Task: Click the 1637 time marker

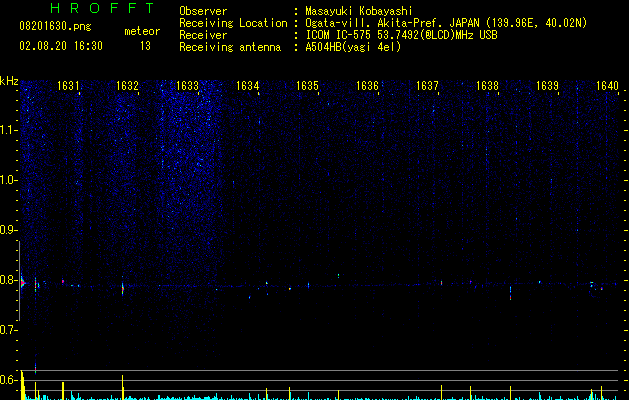Action: coord(427,86)
